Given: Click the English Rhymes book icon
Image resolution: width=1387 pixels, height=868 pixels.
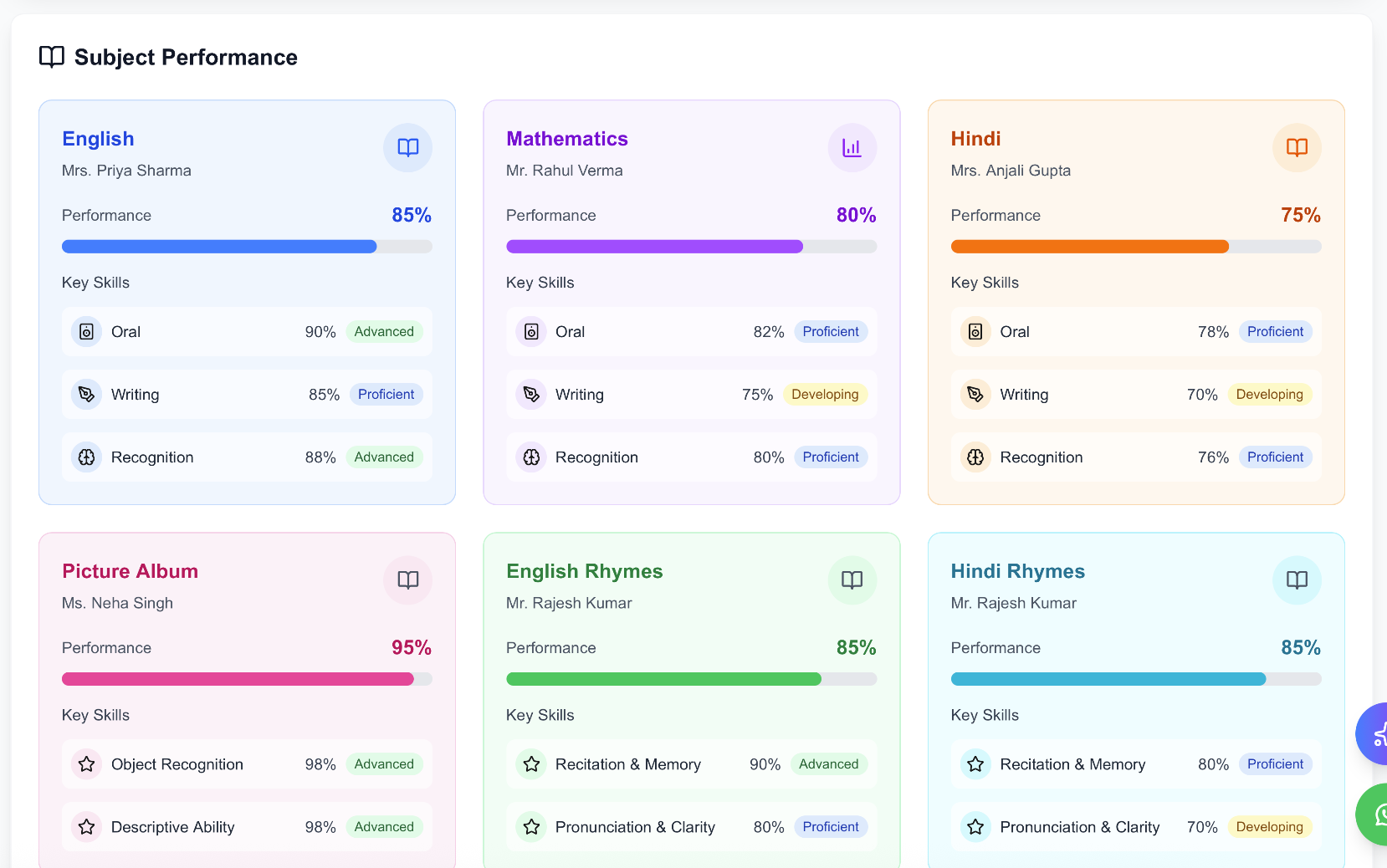Looking at the screenshot, I should tap(852, 580).
